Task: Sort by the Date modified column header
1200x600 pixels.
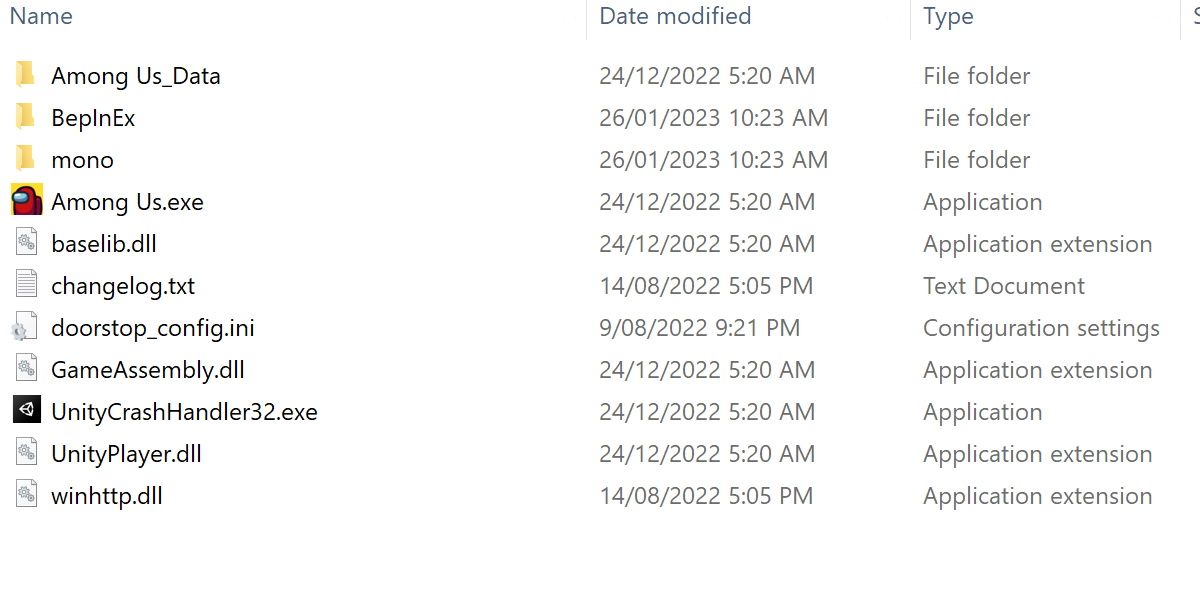Action: click(675, 16)
